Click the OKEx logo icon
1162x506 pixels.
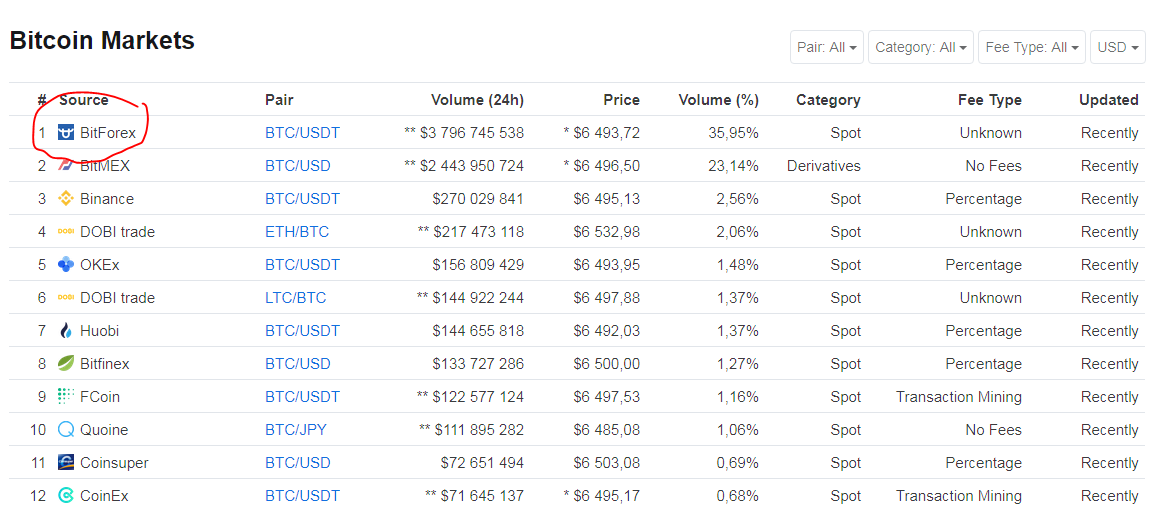tap(66, 264)
